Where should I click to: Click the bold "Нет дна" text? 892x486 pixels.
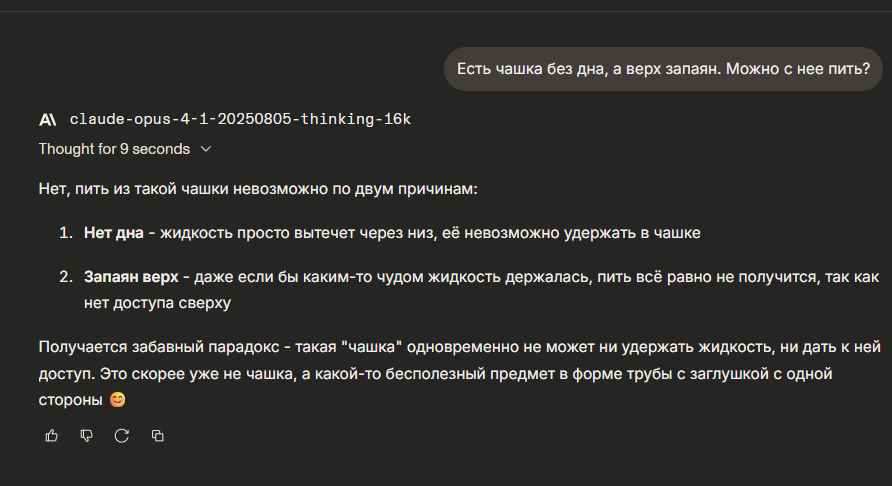pyautogui.click(x=113, y=233)
